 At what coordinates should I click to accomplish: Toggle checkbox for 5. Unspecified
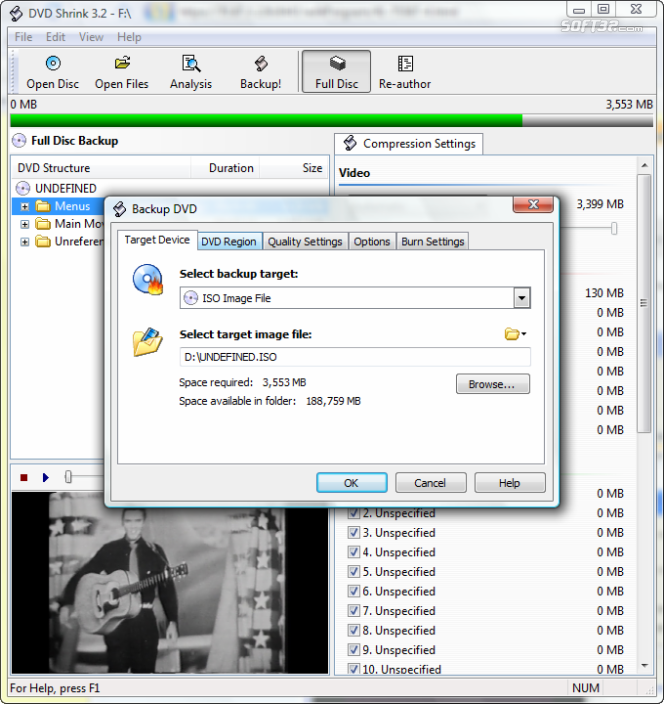coord(354,572)
